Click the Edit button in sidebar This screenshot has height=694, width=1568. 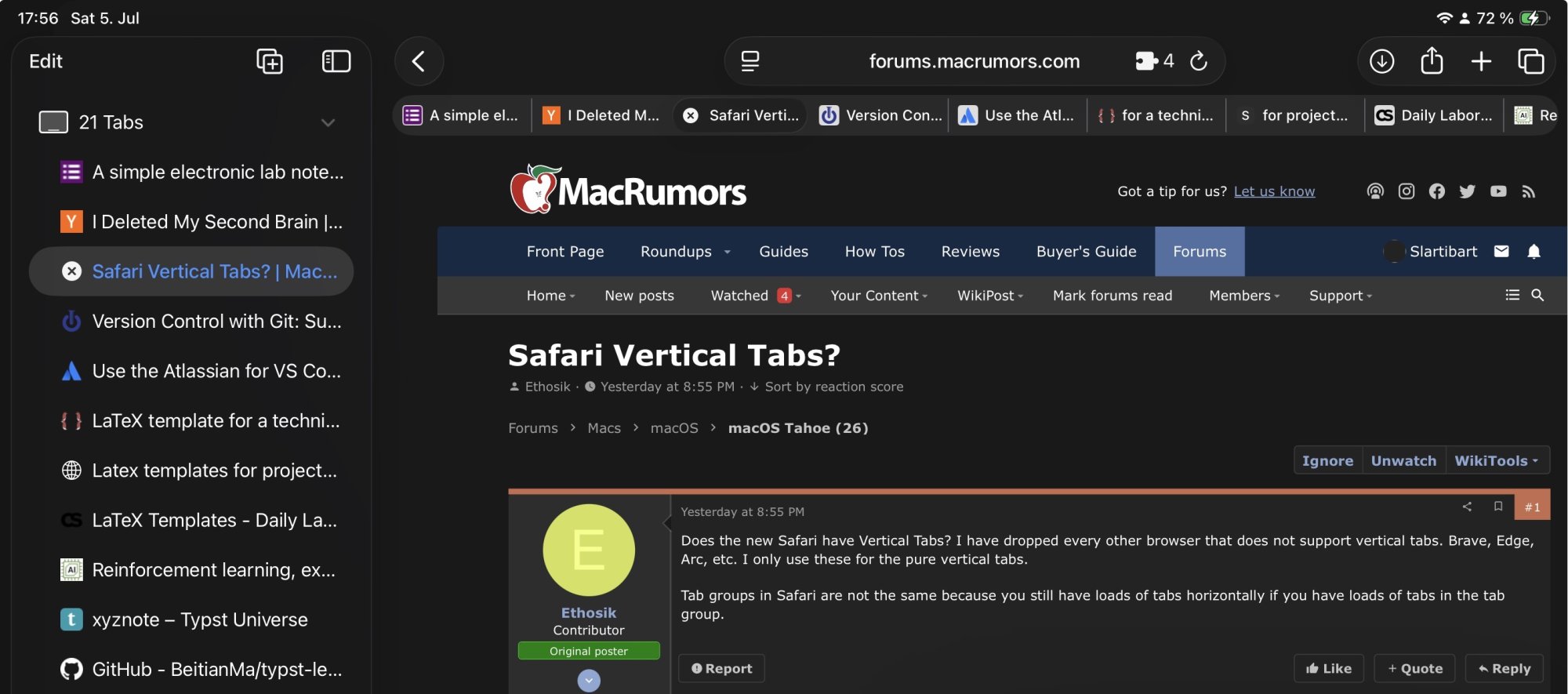point(45,61)
